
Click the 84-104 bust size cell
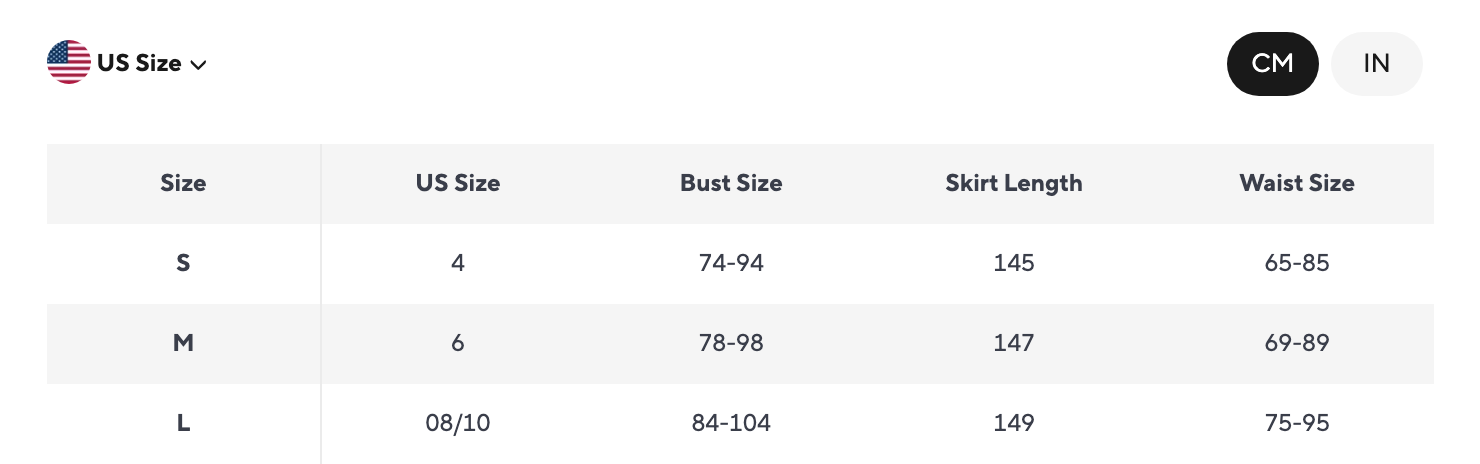[731, 423]
